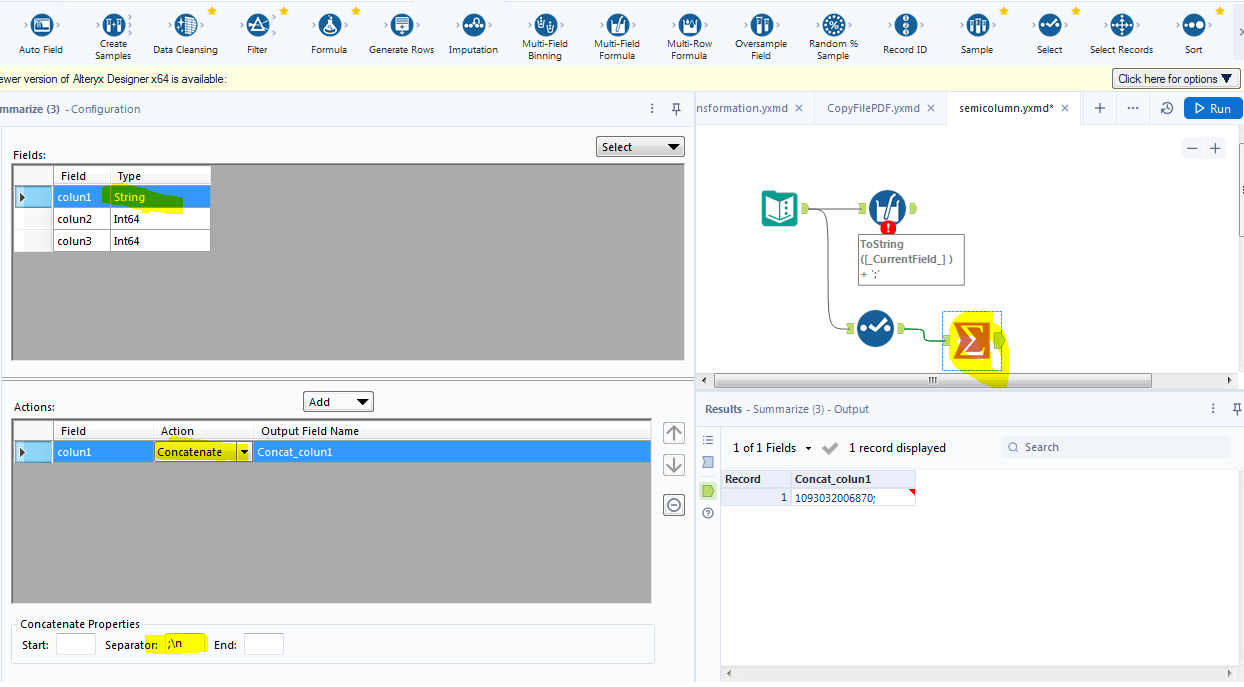The height and width of the screenshot is (687, 1244).
Task: Click the Separator input field
Action: (185, 645)
